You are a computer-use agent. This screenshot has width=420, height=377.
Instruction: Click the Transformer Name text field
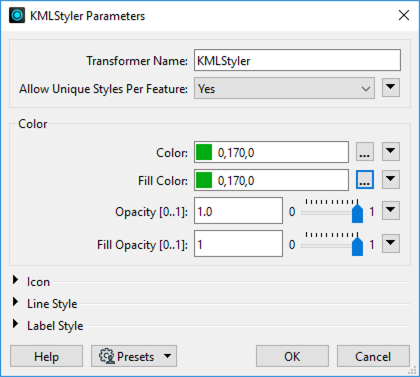coord(297,60)
